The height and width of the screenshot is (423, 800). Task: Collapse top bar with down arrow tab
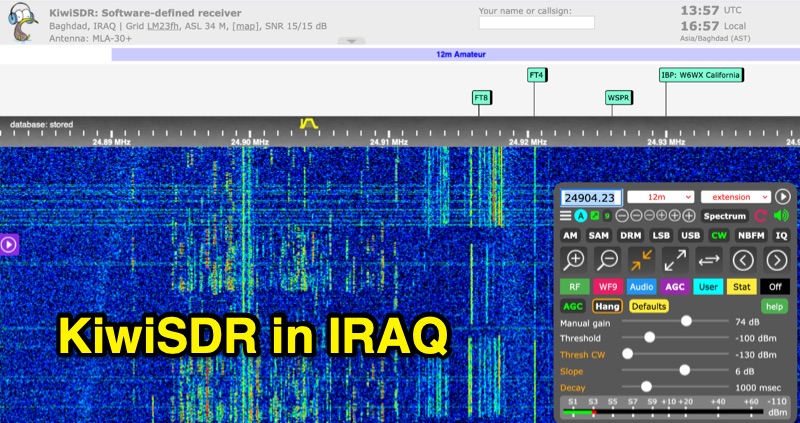352,41
